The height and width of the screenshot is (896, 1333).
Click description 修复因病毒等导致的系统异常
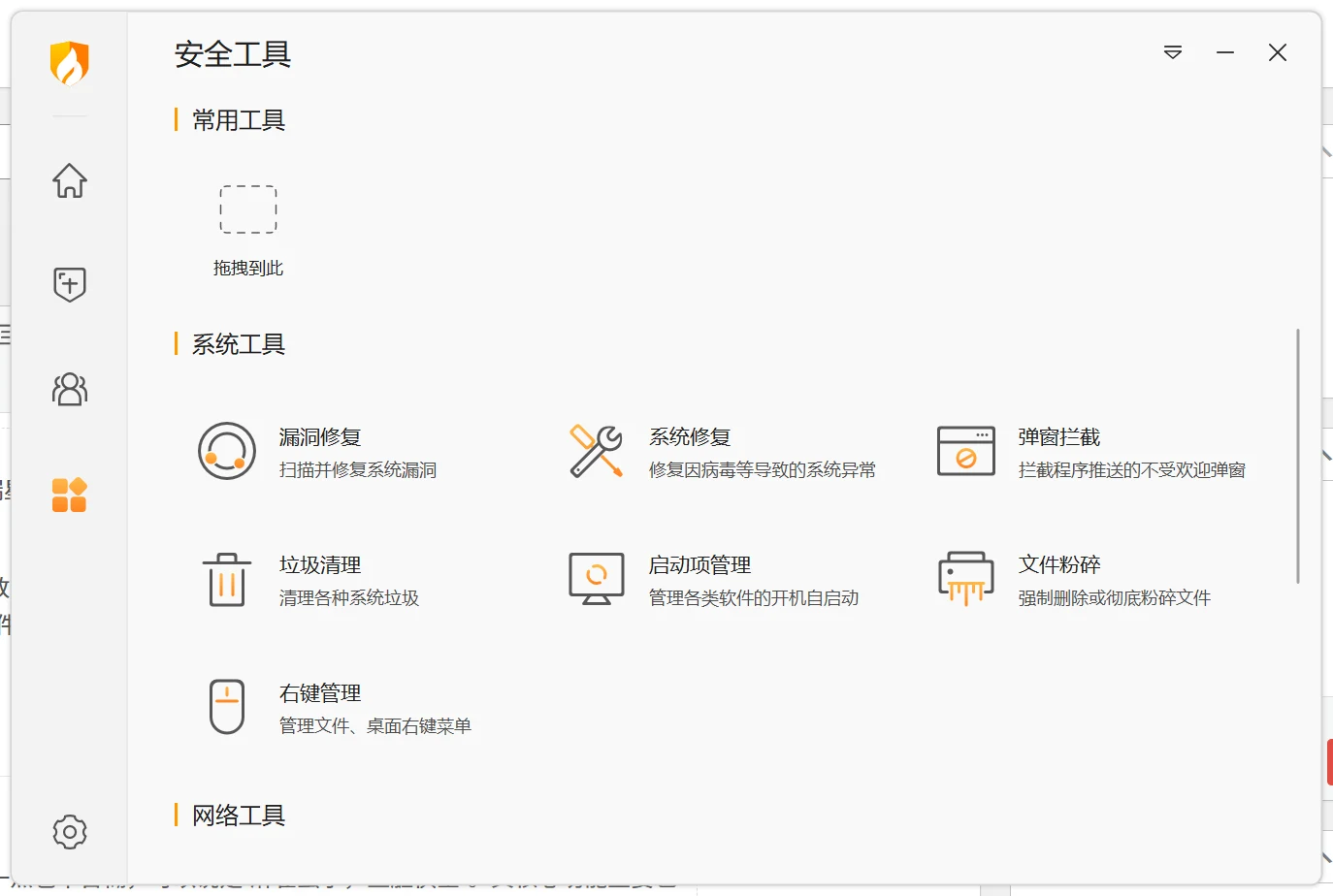[x=763, y=470]
